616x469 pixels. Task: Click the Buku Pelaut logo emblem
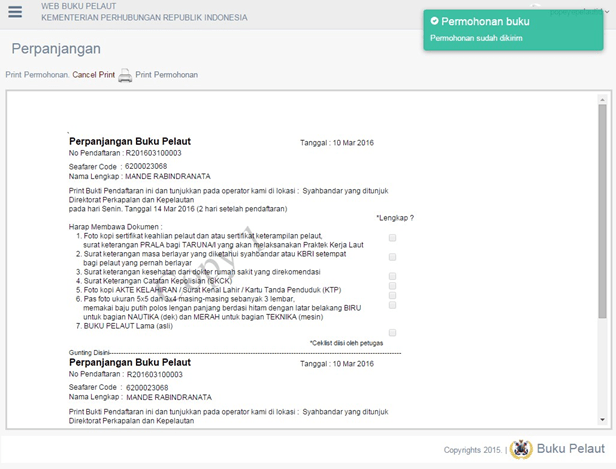(x=521, y=449)
